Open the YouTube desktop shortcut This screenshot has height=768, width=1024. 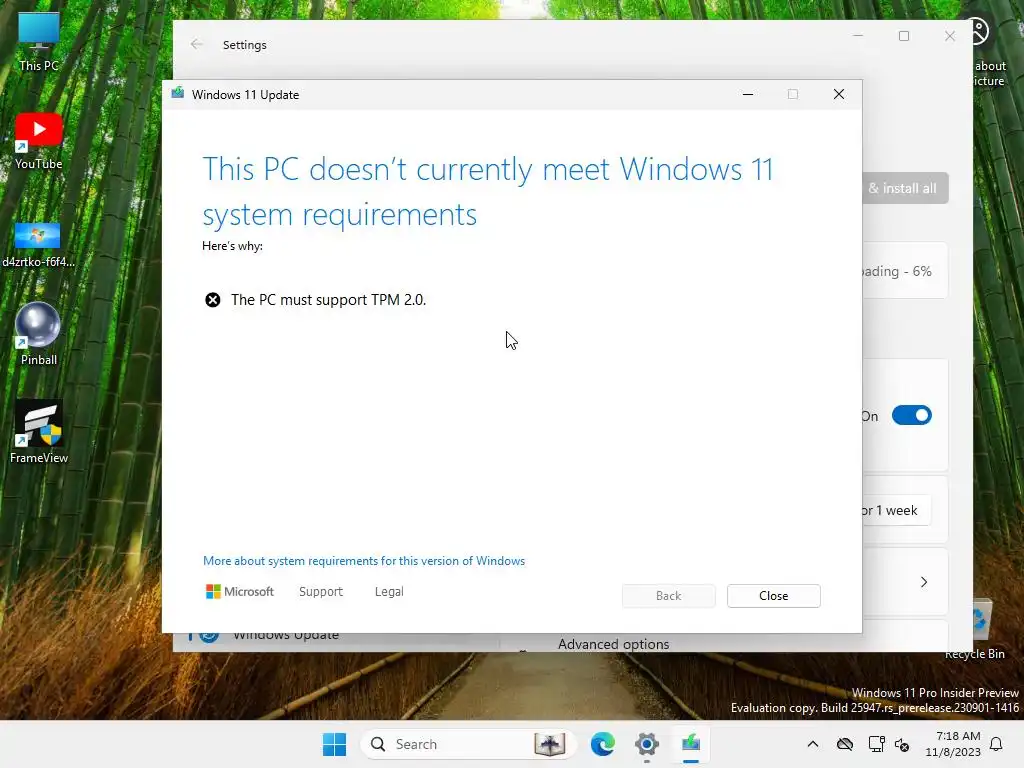coord(39,141)
